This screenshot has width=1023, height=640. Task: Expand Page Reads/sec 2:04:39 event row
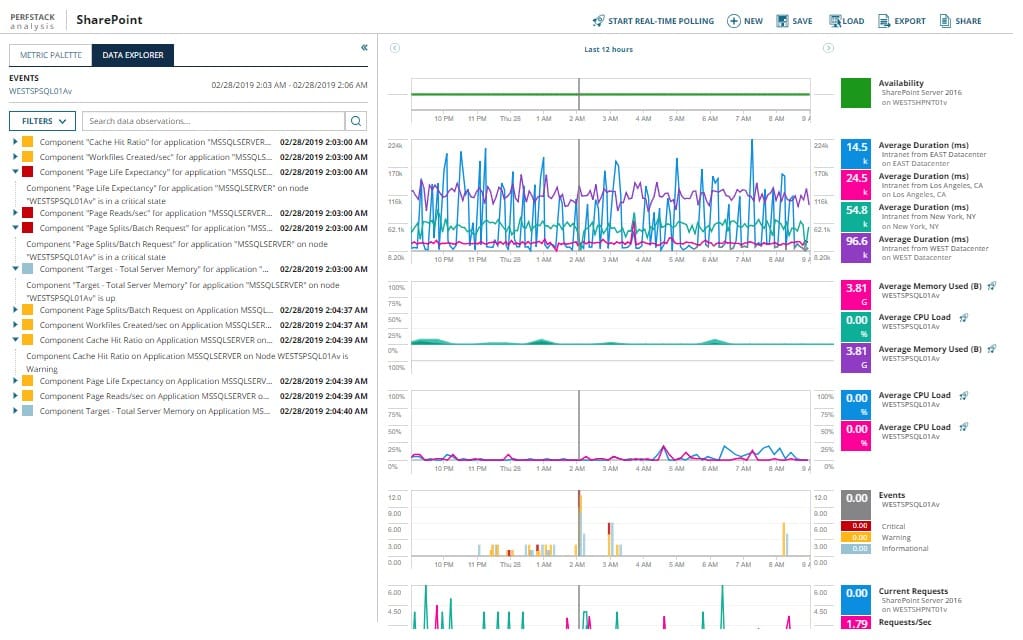click(14, 396)
